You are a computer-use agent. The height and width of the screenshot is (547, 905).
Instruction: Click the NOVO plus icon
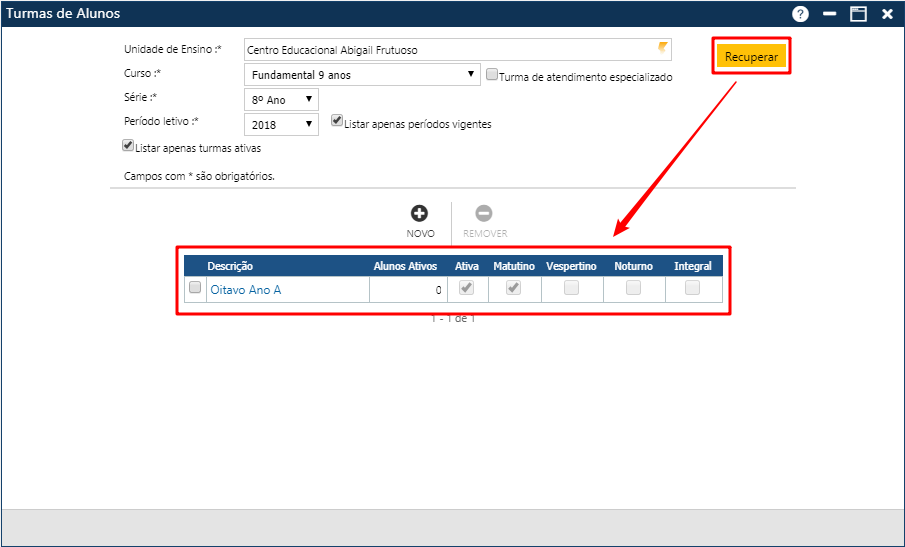420,213
